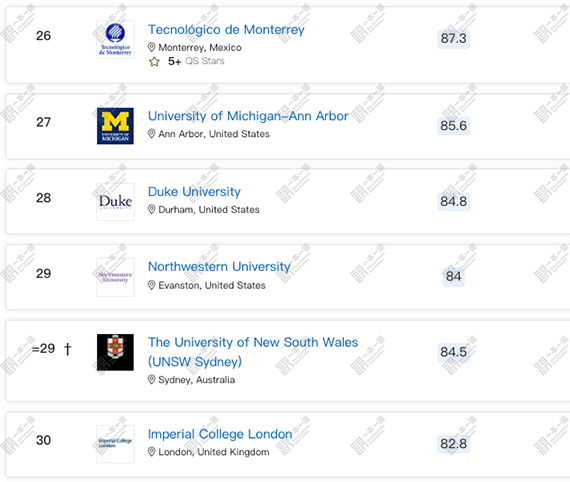Click Sydney, Australia location pin icon
This screenshot has height=482, width=570.
click(152, 379)
